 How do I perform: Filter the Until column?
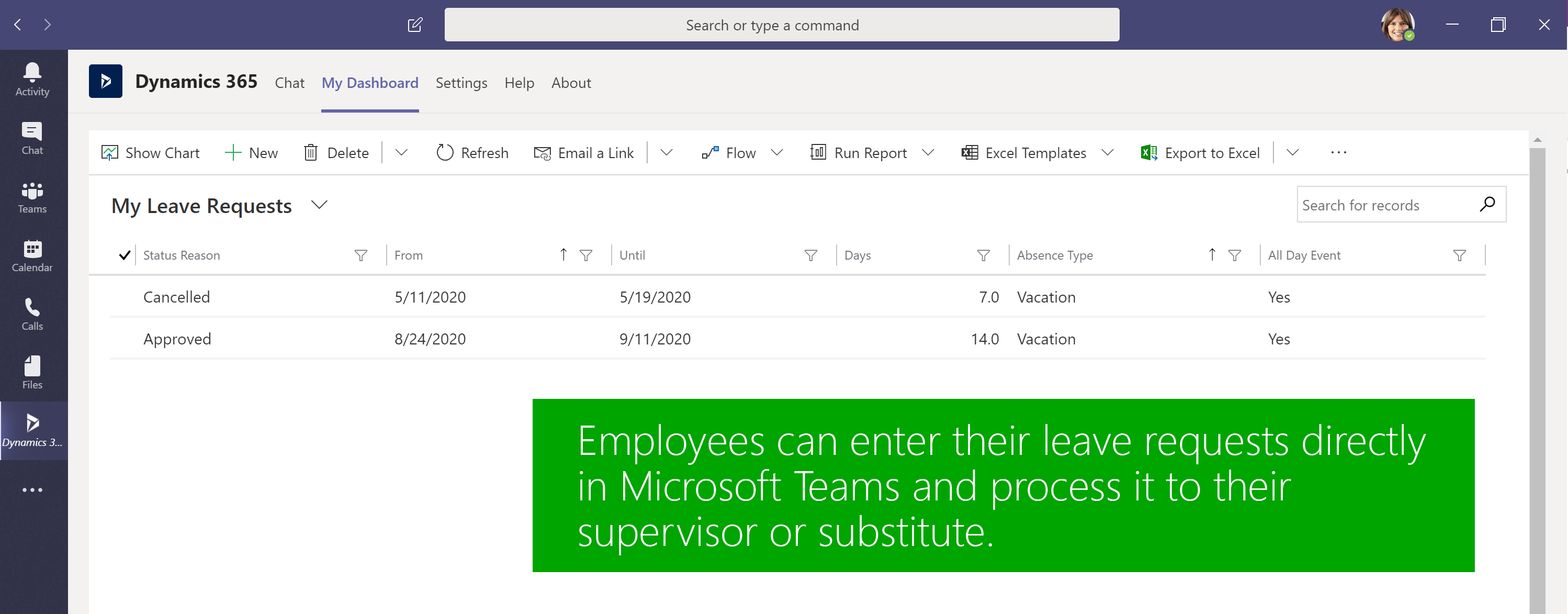(811, 255)
